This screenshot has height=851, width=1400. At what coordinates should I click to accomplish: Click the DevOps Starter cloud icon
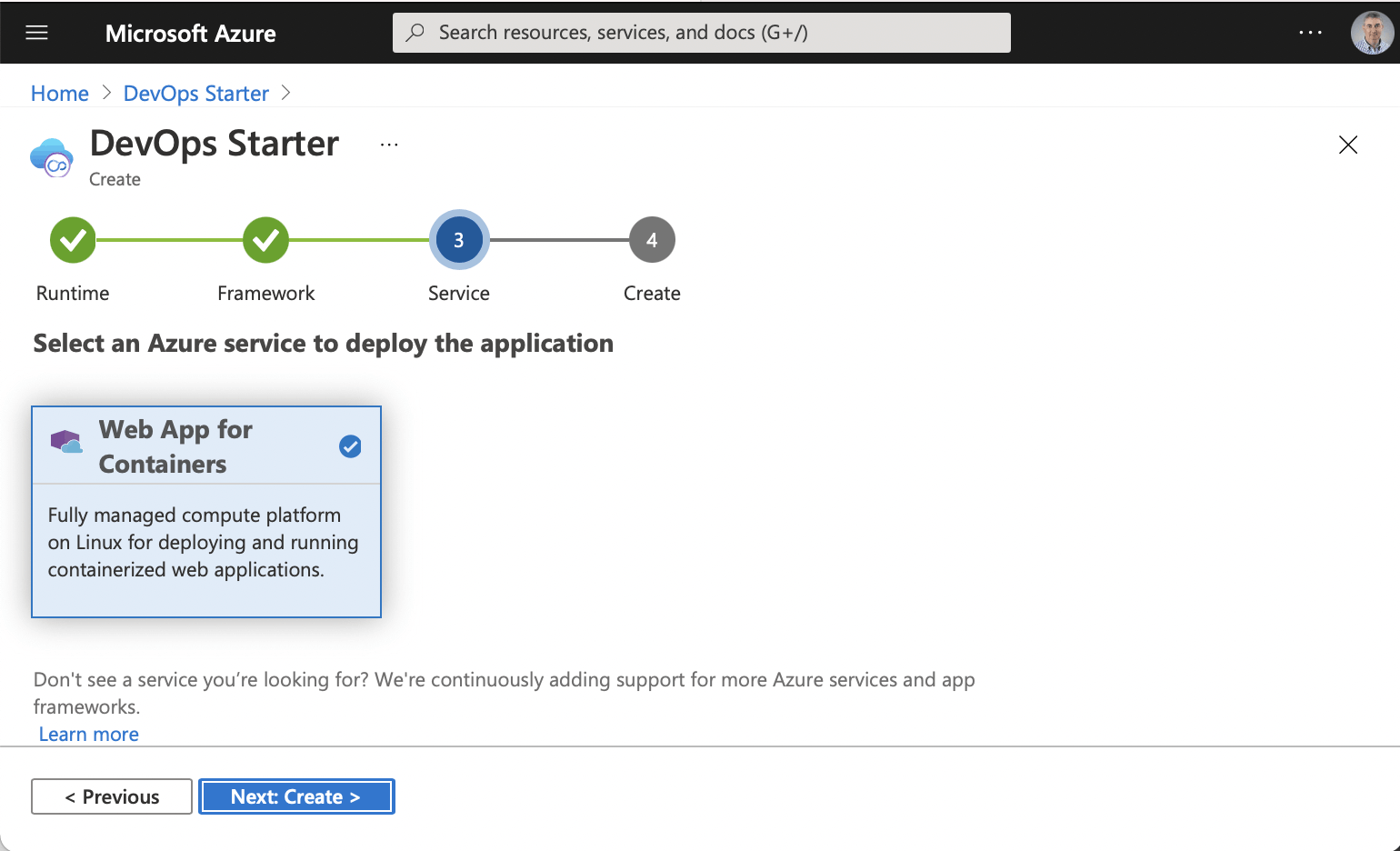pos(52,158)
